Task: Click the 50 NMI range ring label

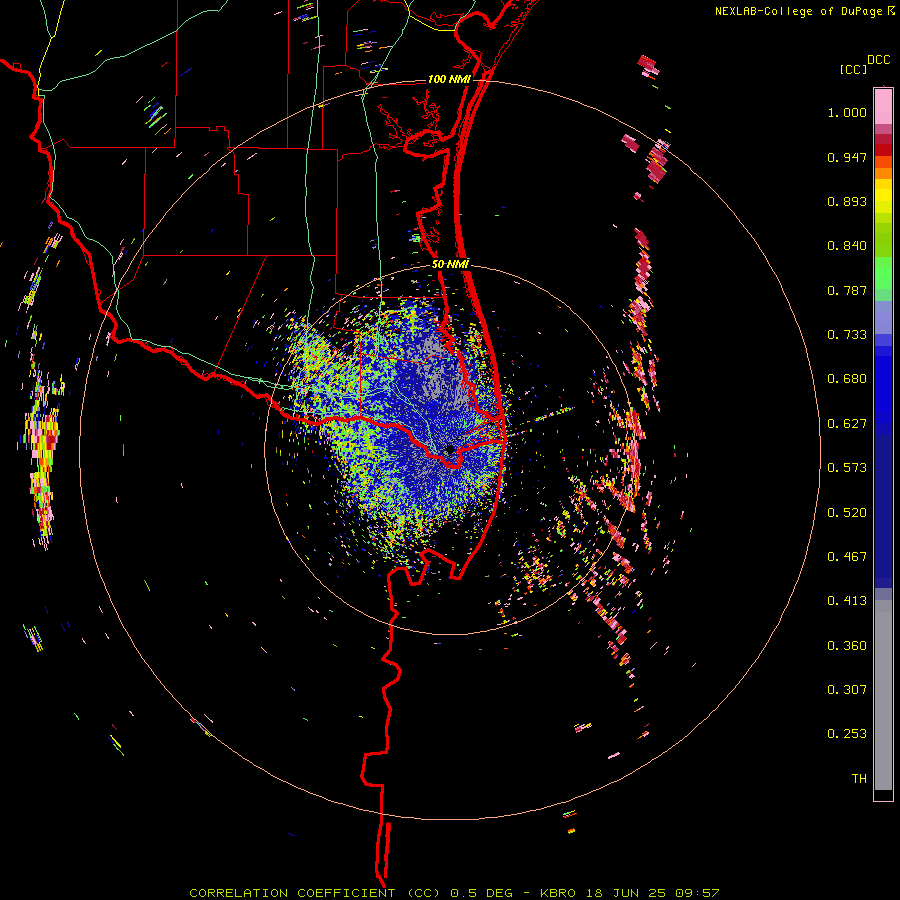Action: (450, 265)
